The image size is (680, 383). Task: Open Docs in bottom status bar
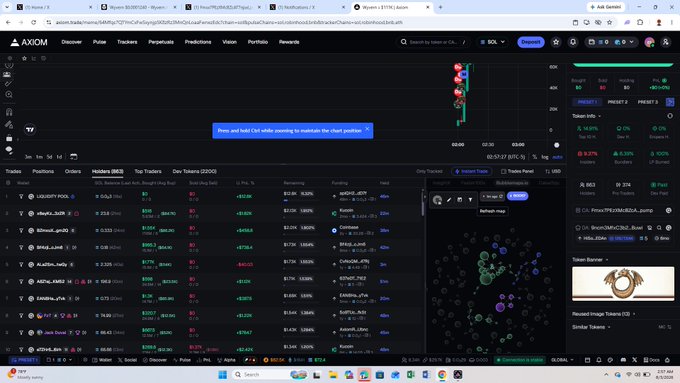point(652,360)
